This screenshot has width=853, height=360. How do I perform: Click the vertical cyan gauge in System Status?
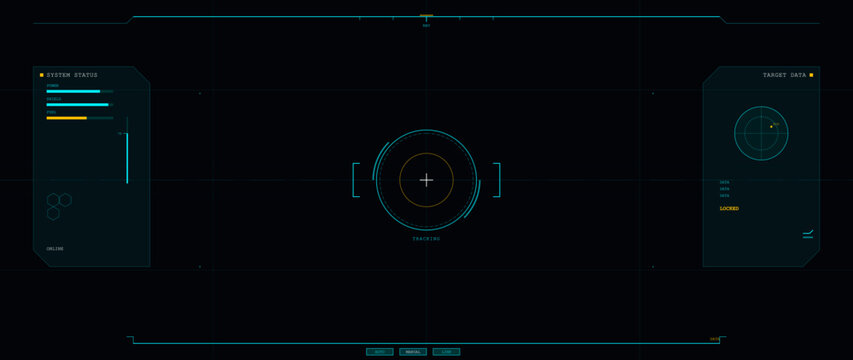[x=127, y=158]
